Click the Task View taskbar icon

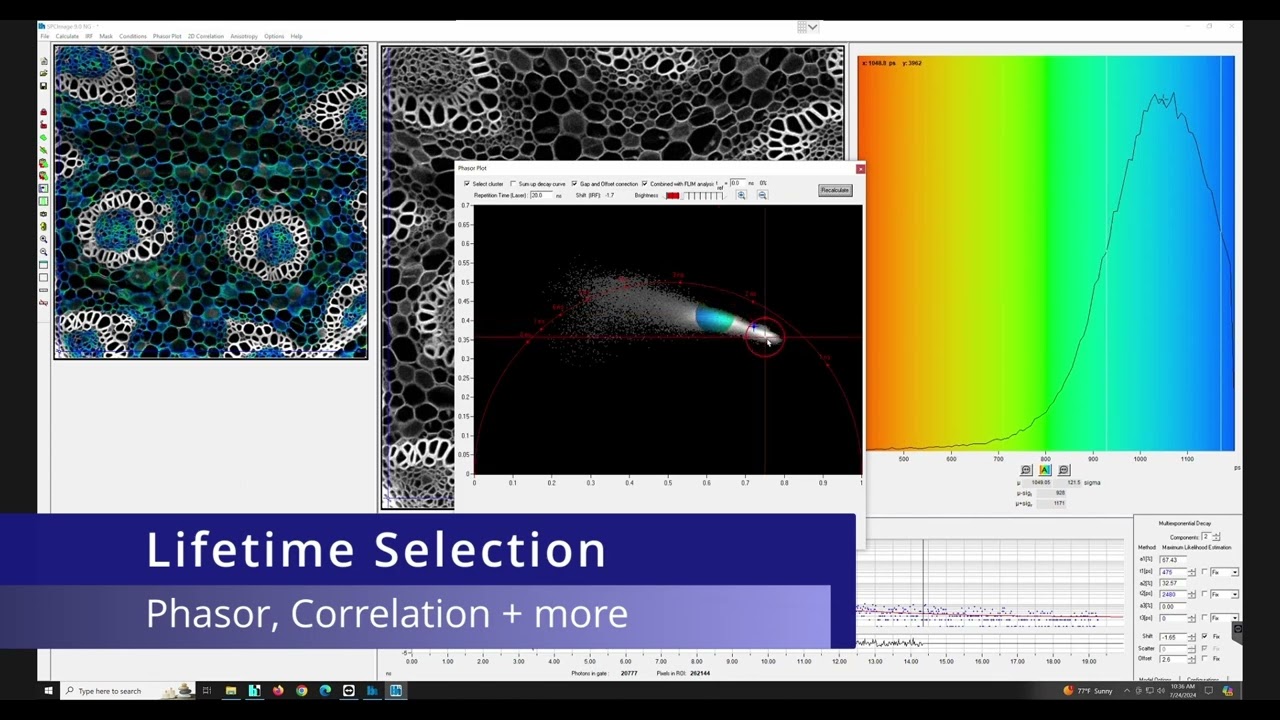click(207, 691)
